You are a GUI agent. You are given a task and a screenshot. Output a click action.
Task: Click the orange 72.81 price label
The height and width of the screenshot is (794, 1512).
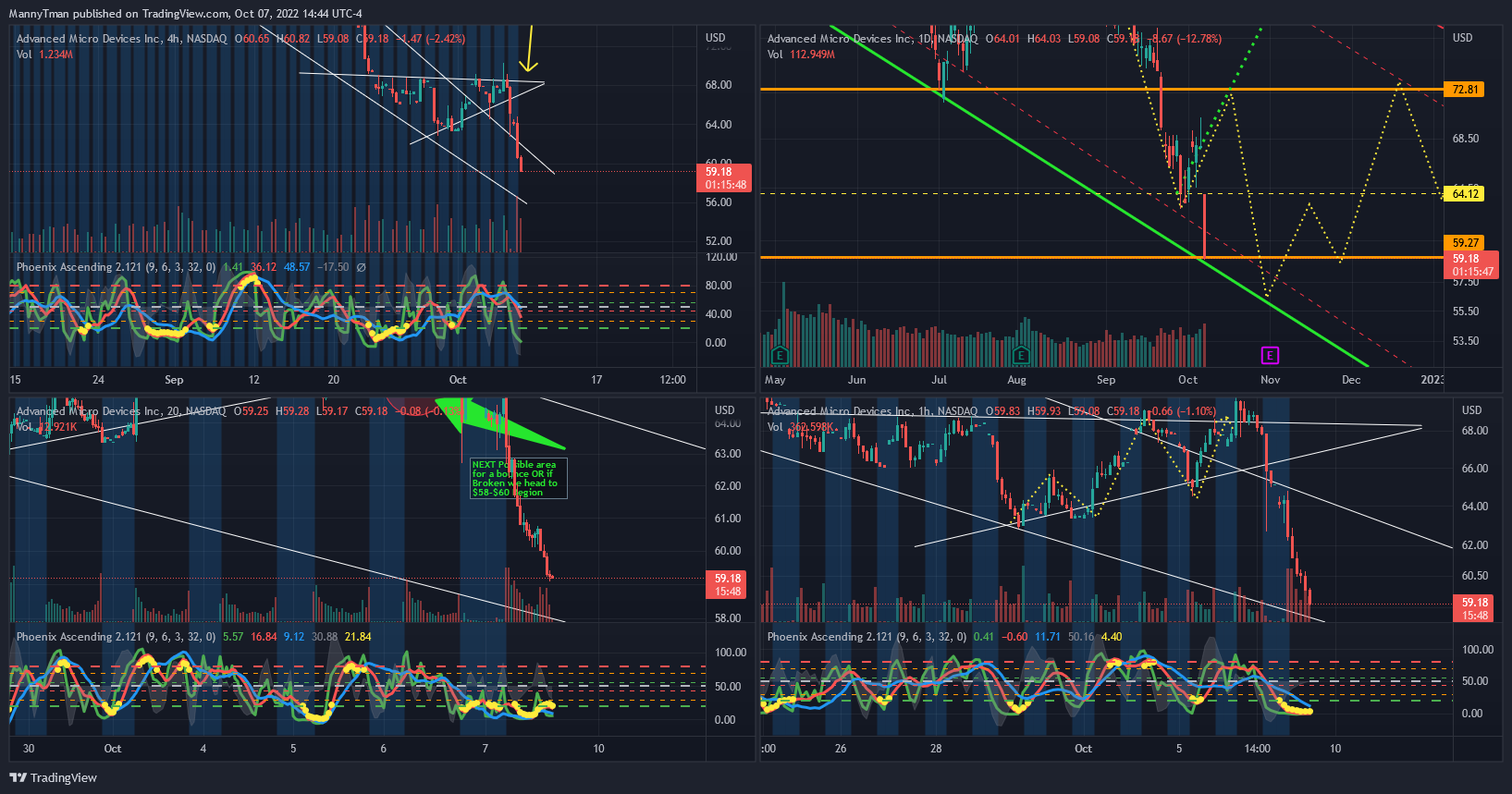(1465, 90)
